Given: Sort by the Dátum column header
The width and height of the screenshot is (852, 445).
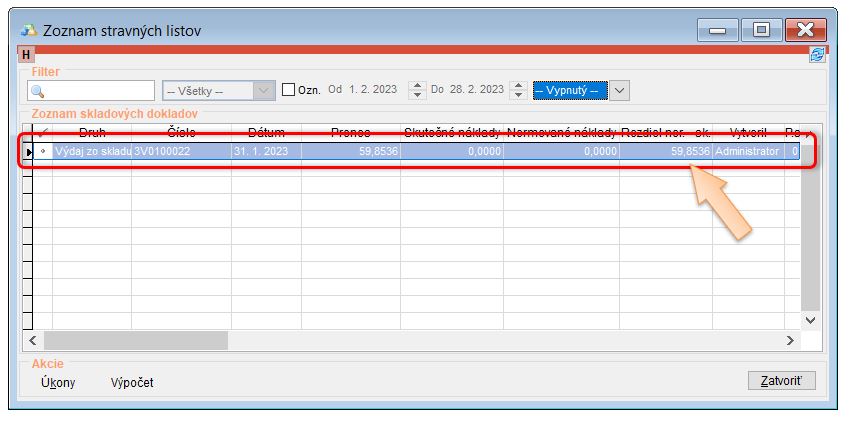Looking at the screenshot, I should [x=266, y=132].
